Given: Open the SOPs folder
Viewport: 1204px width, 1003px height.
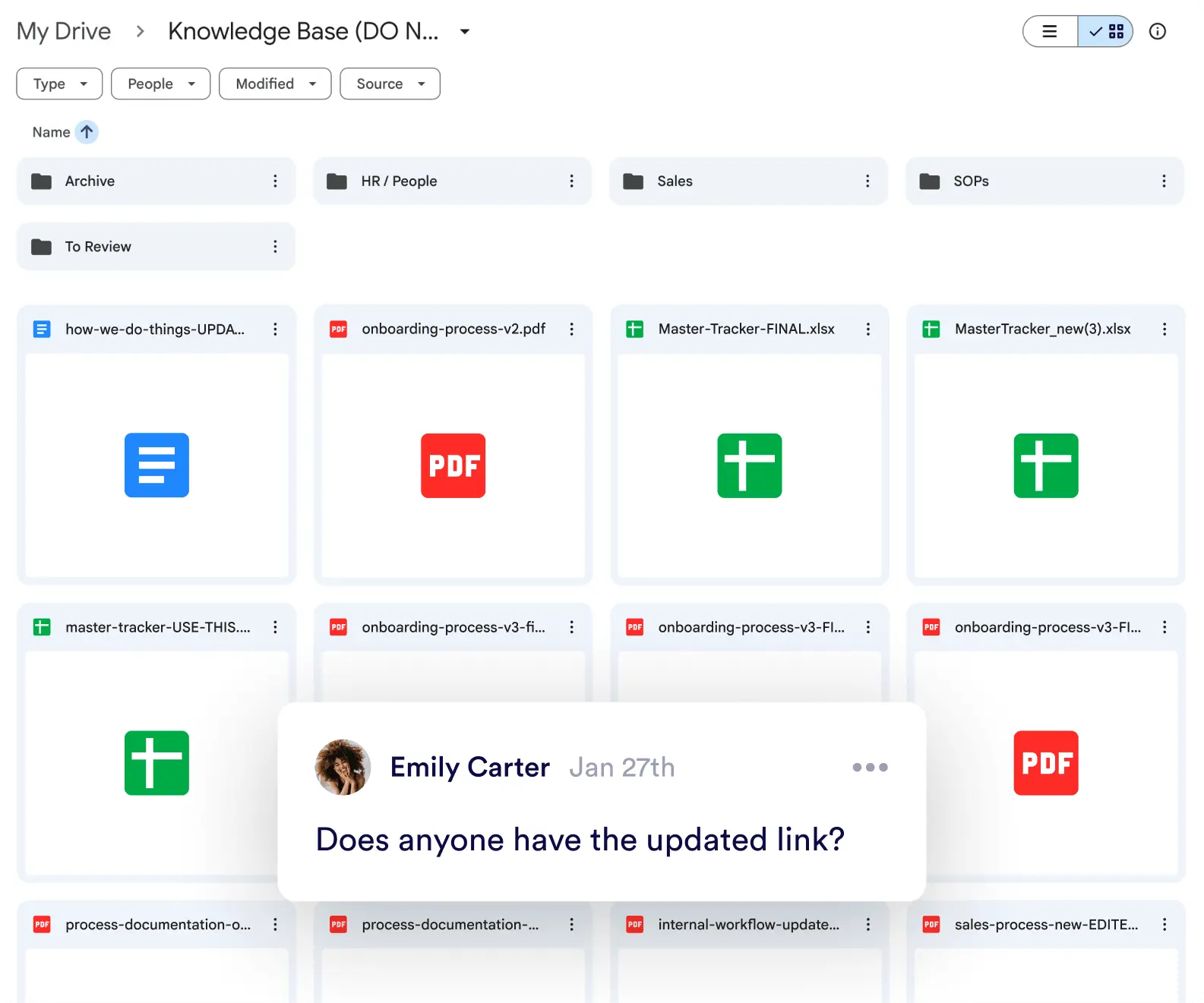Looking at the screenshot, I should click(1045, 181).
